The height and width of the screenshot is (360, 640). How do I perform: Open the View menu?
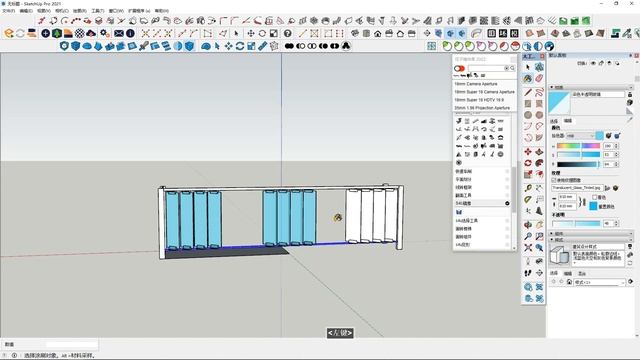[x=44, y=11]
